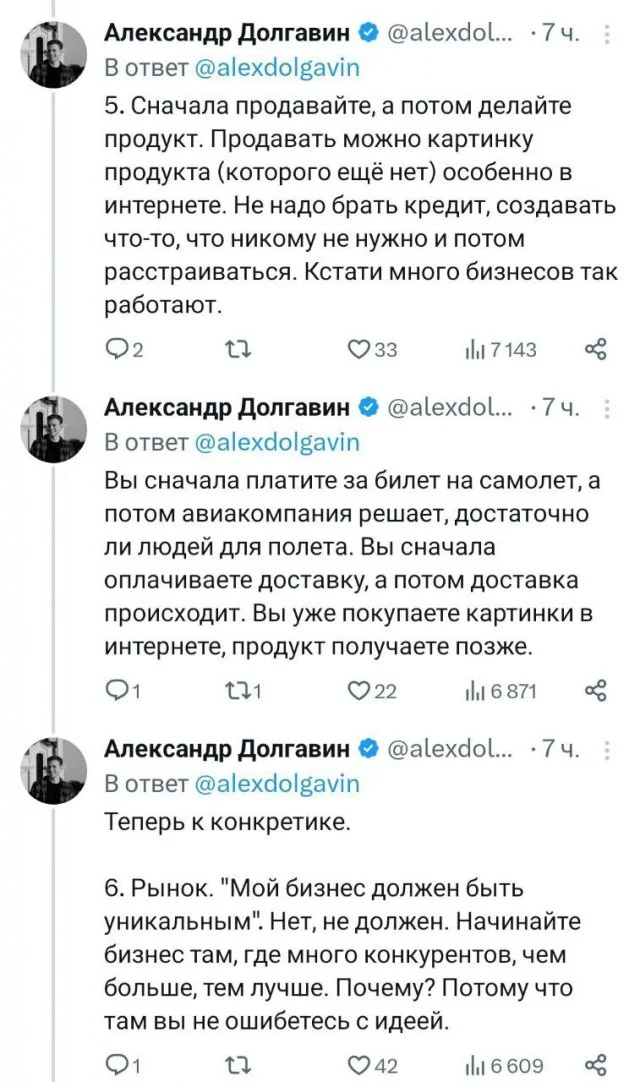The width and height of the screenshot is (640, 1082).
Task: Open more options menu on second tweet
Action: point(610,409)
